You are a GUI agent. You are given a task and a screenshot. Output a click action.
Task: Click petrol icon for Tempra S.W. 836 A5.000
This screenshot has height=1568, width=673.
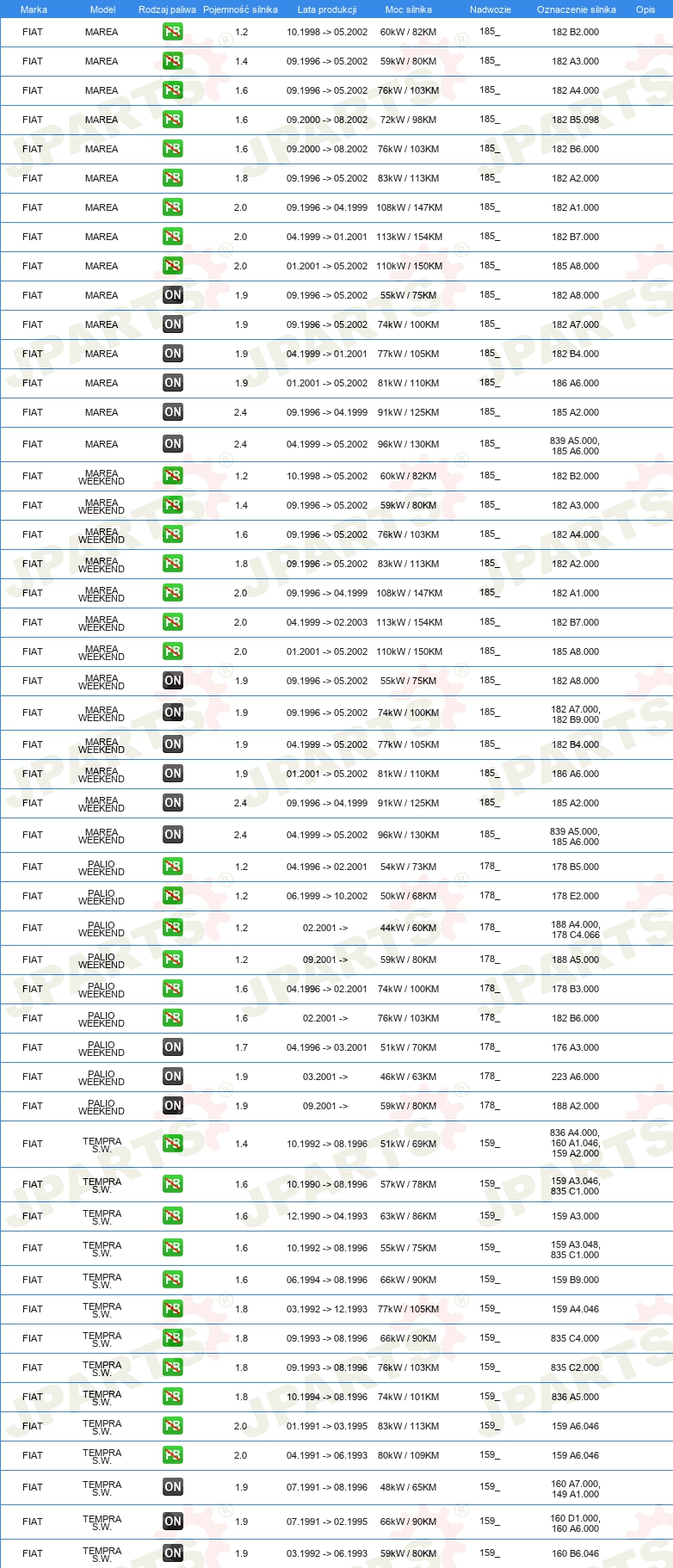pos(173,1397)
